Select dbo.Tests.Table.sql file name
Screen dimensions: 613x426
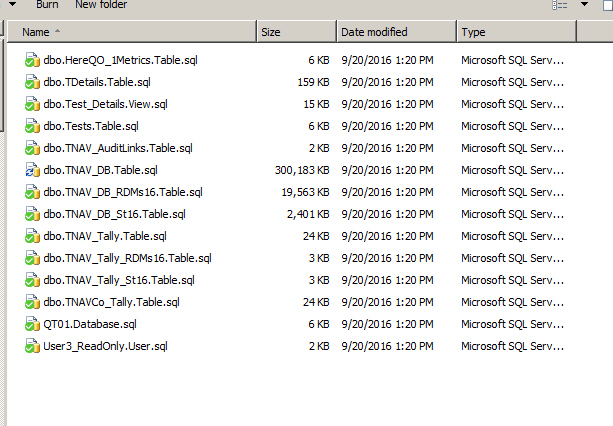91,126
